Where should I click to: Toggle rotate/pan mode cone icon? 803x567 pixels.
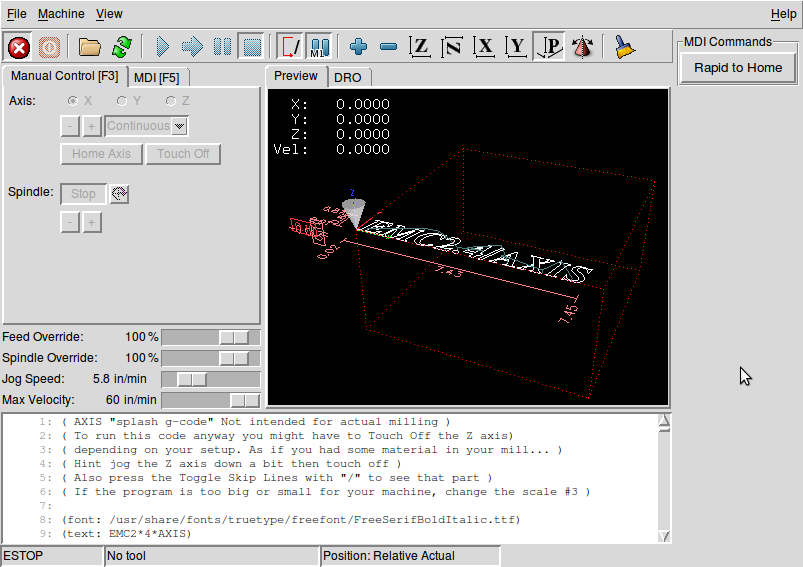[582, 47]
